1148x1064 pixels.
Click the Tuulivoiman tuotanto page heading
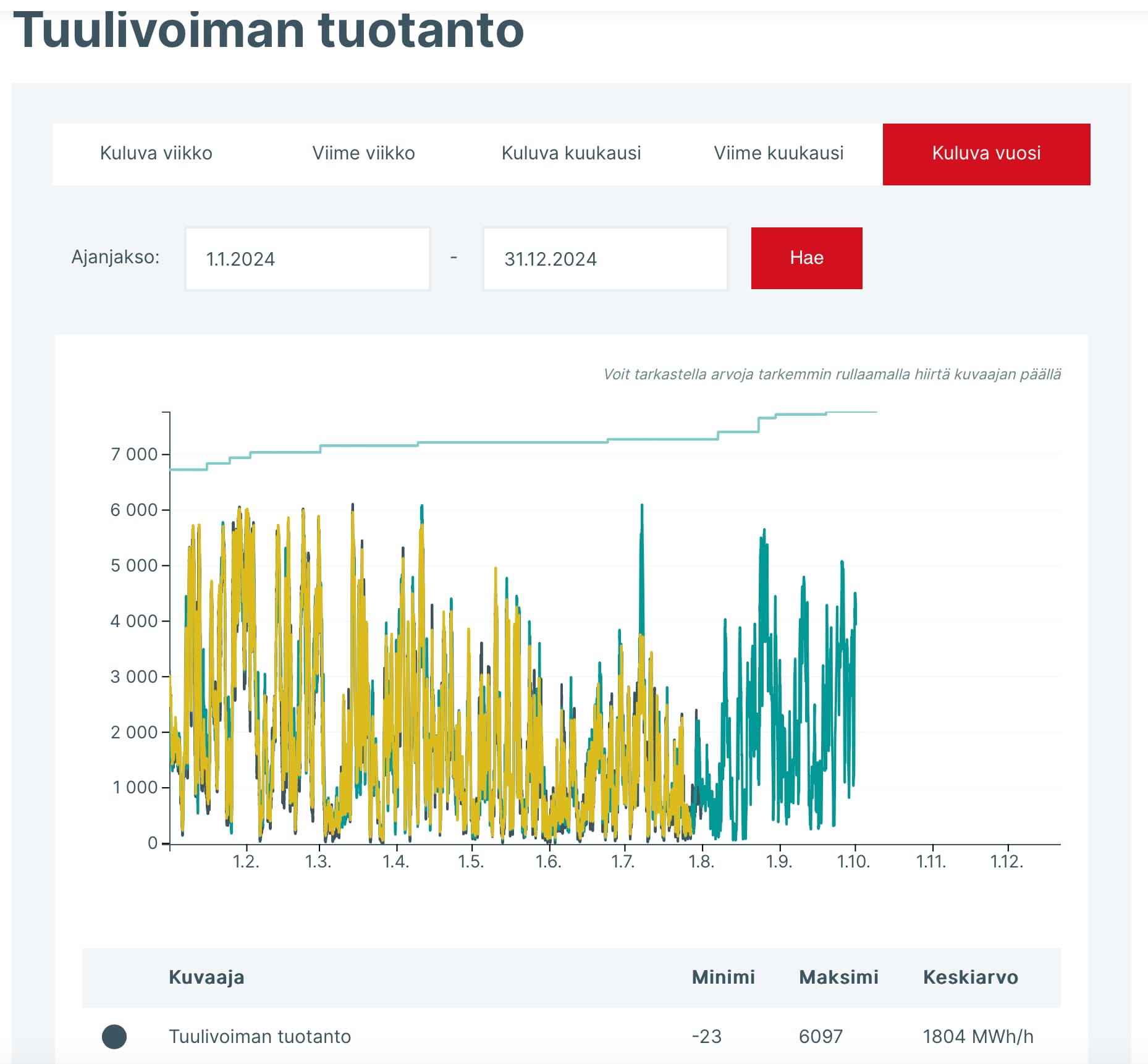(x=269, y=30)
